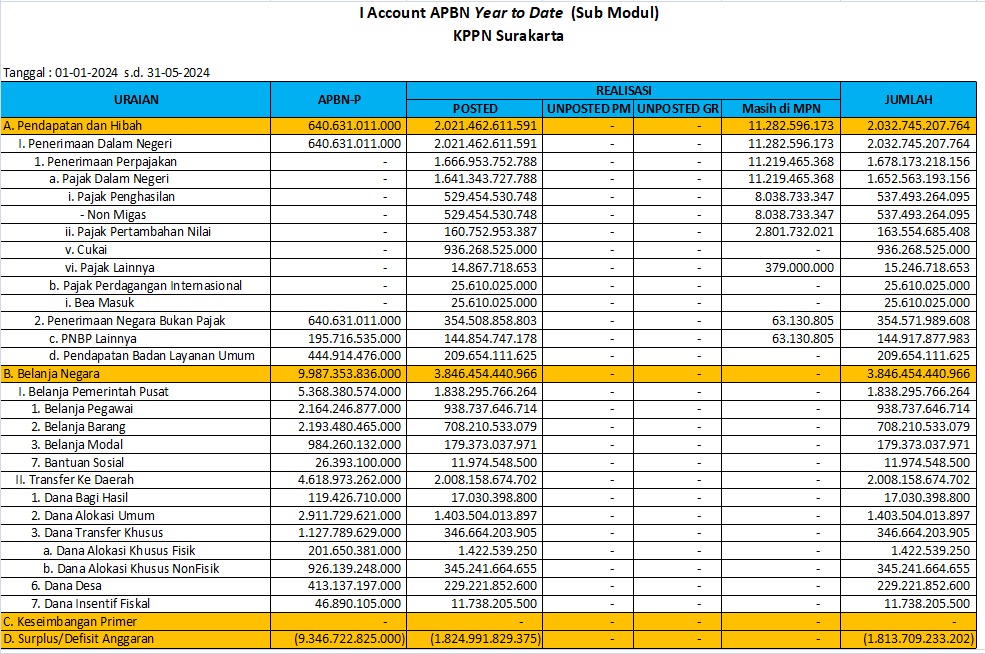This screenshot has width=985, height=654.
Task: Click JUMLAH value 229.221.852.600
Action: click(923, 586)
